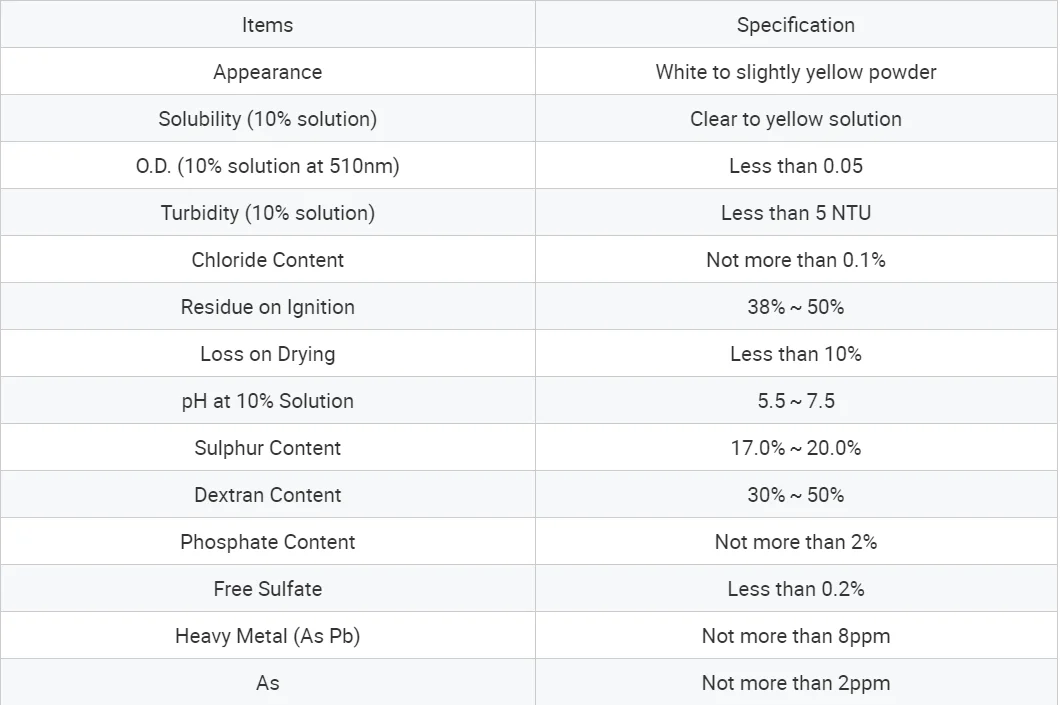Select the "Solubility (10% solution)" cell
This screenshot has width=1060, height=705.
pos(267,119)
